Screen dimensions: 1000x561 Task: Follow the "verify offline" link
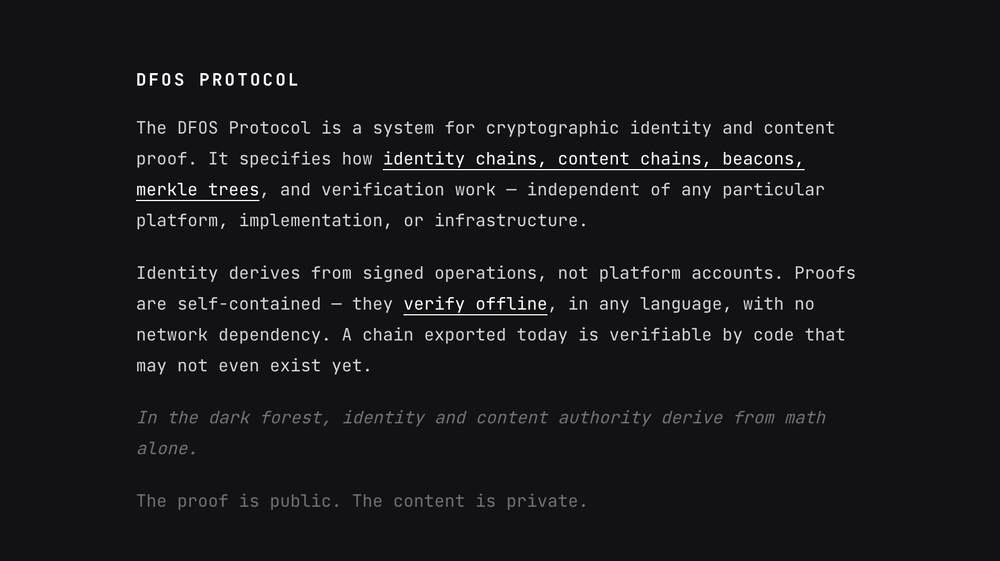[475, 304]
